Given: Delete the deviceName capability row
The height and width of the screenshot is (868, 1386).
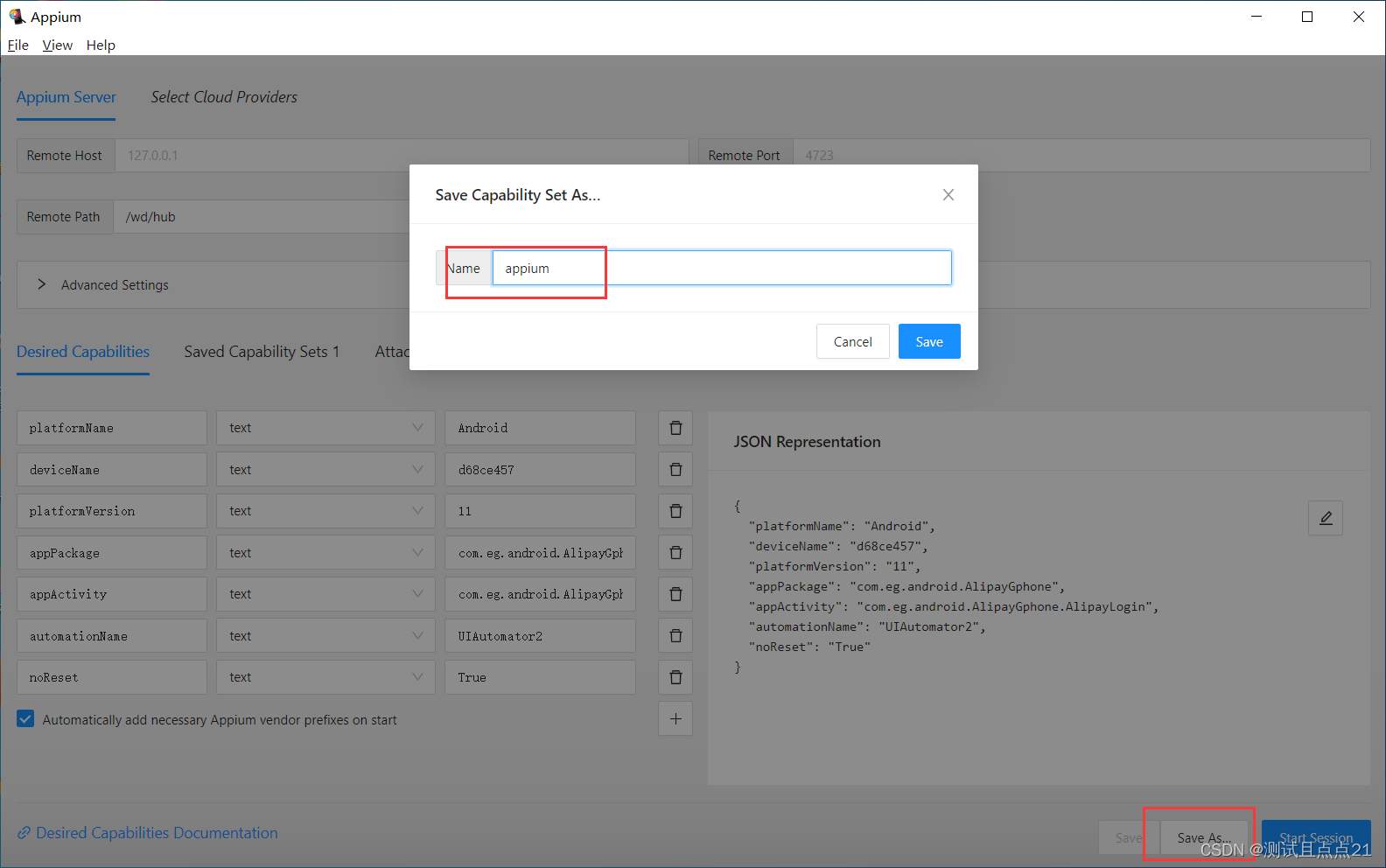Looking at the screenshot, I should point(675,470).
